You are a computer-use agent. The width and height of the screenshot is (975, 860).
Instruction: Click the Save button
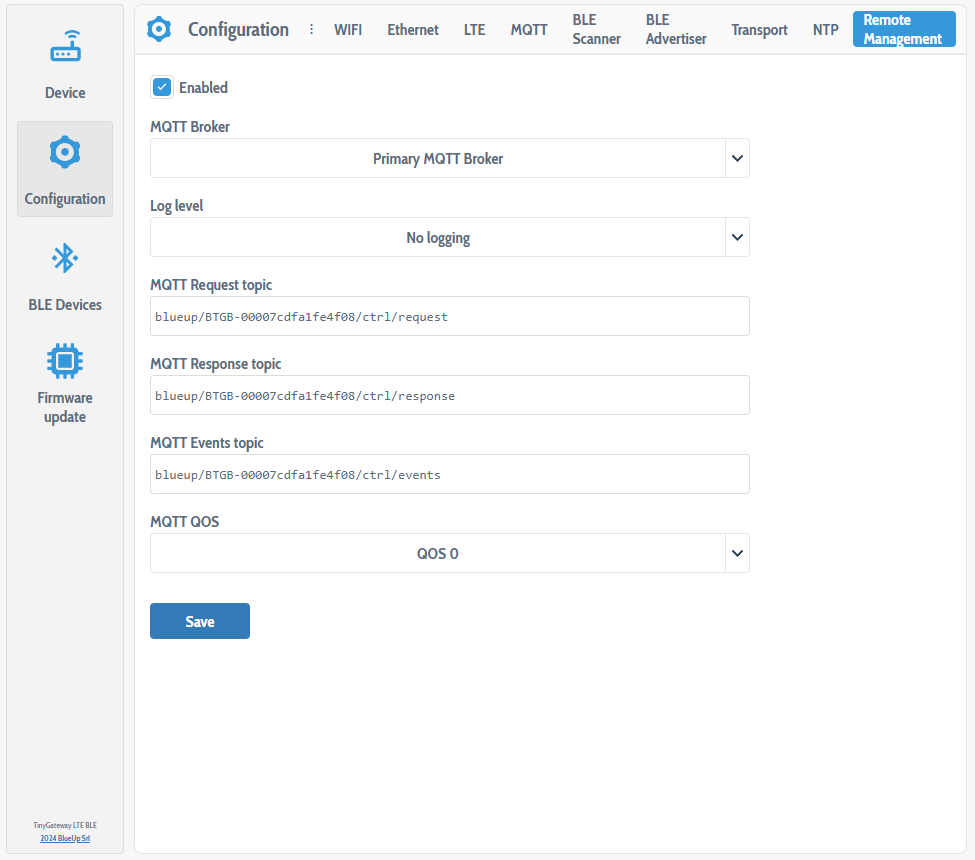pyautogui.click(x=199, y=621)
